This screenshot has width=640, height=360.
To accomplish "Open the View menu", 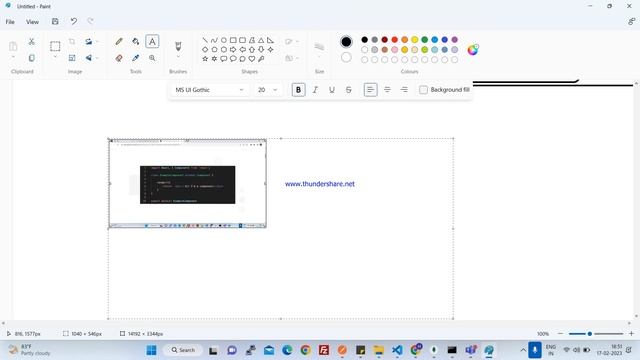I will click(33, 22).
